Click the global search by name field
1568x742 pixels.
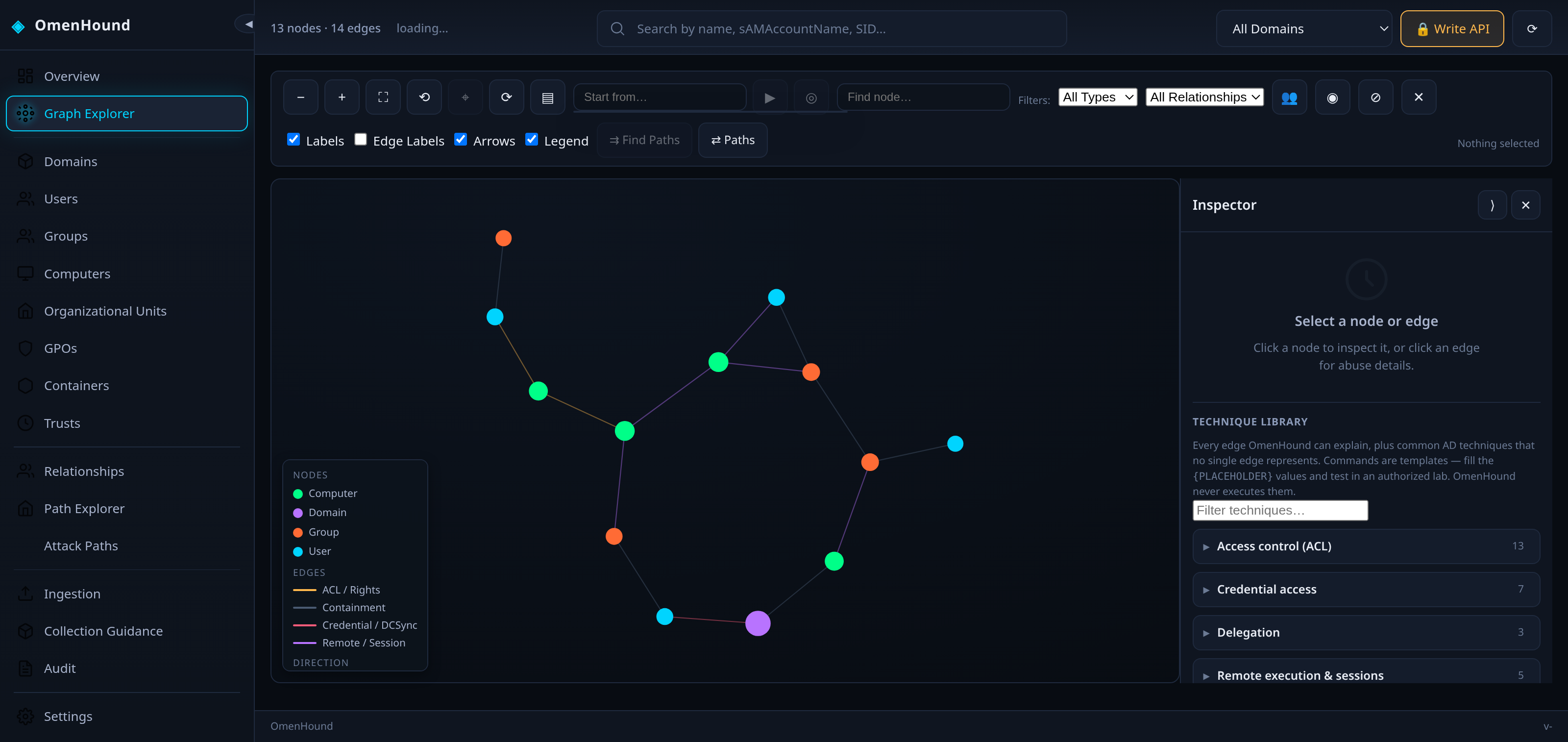tap(832, 28)
